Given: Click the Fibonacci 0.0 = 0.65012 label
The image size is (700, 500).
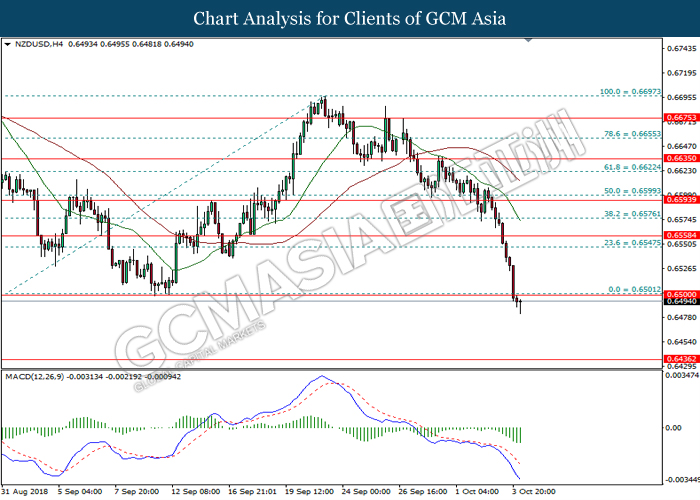Looking at the screenshot, I should click(x=634, y=289).
